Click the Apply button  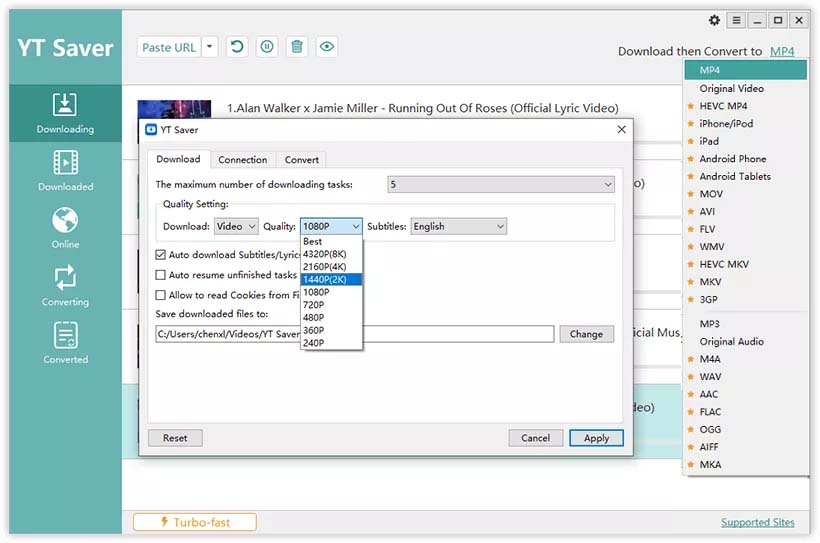point(596,438)
